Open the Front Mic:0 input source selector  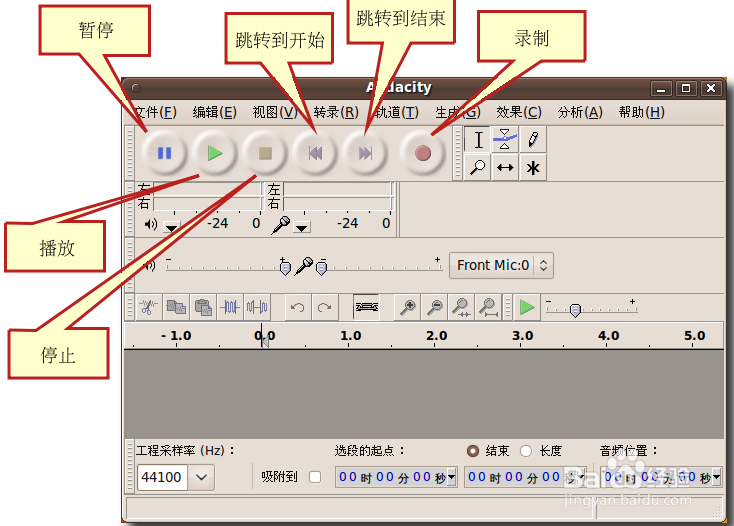(501, 265)
